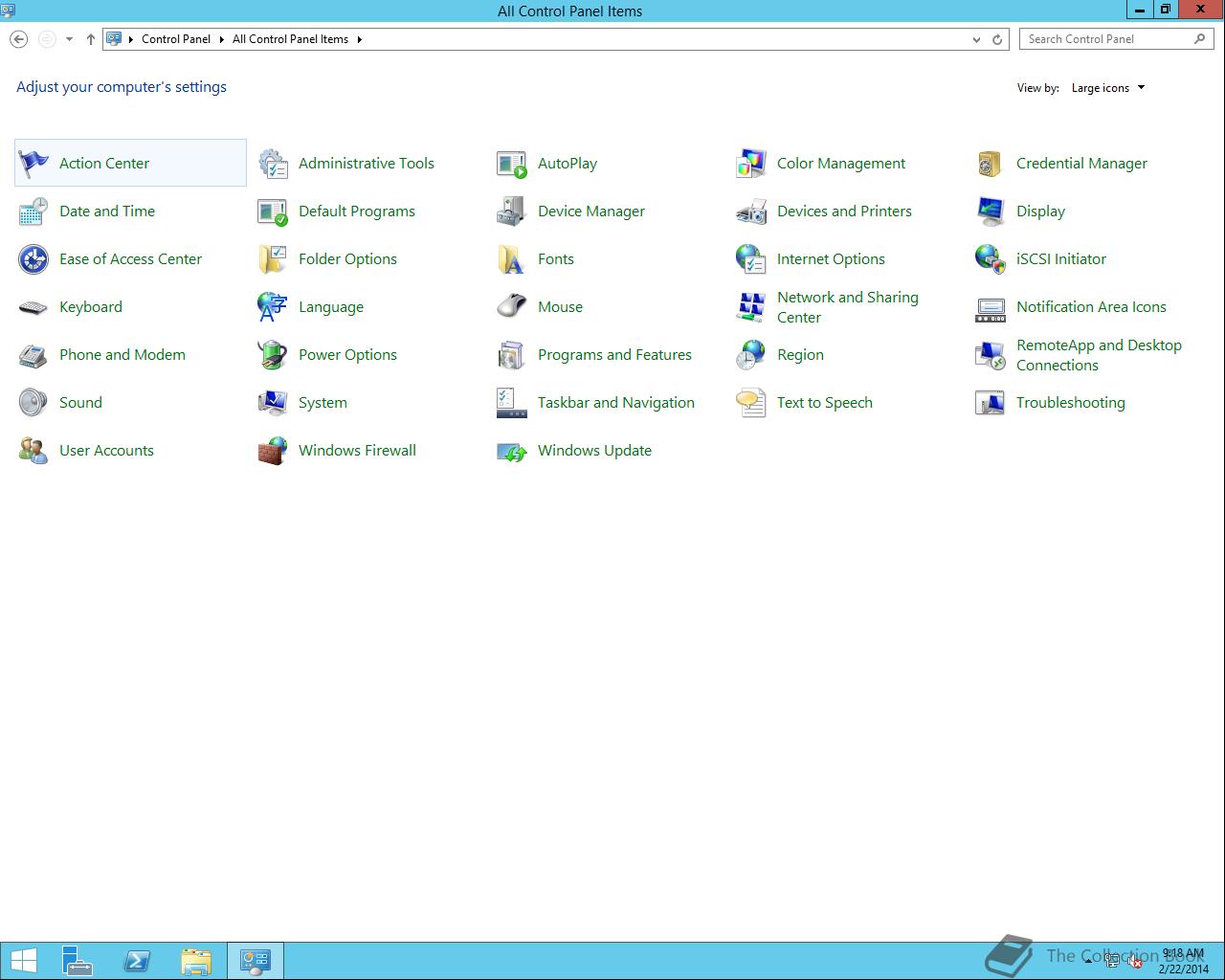1225x980 pixels.
Task: Open the Action Center flag icon
Action: [33, 164]
